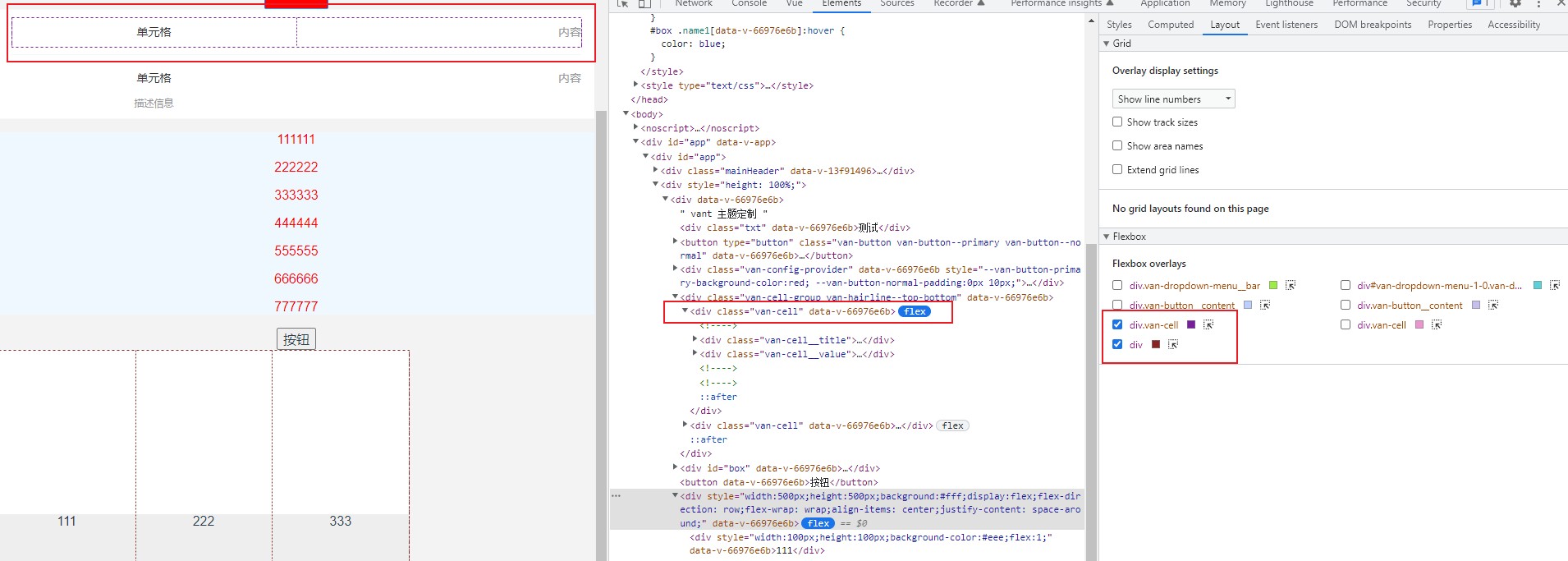Screen dimensions: 1568x561
Task: Enable Show track sizes checkbox
Action: click(1117, 122)
